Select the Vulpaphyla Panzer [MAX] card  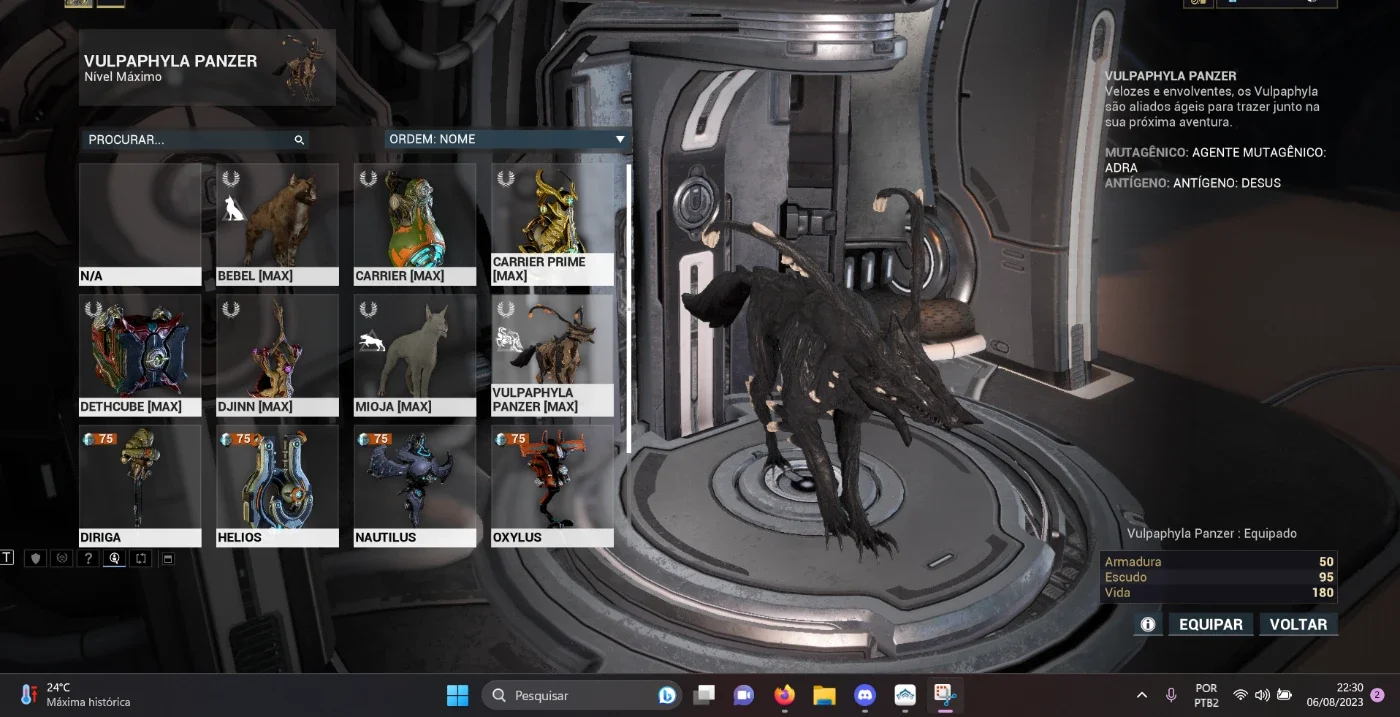tap(552, 355)
